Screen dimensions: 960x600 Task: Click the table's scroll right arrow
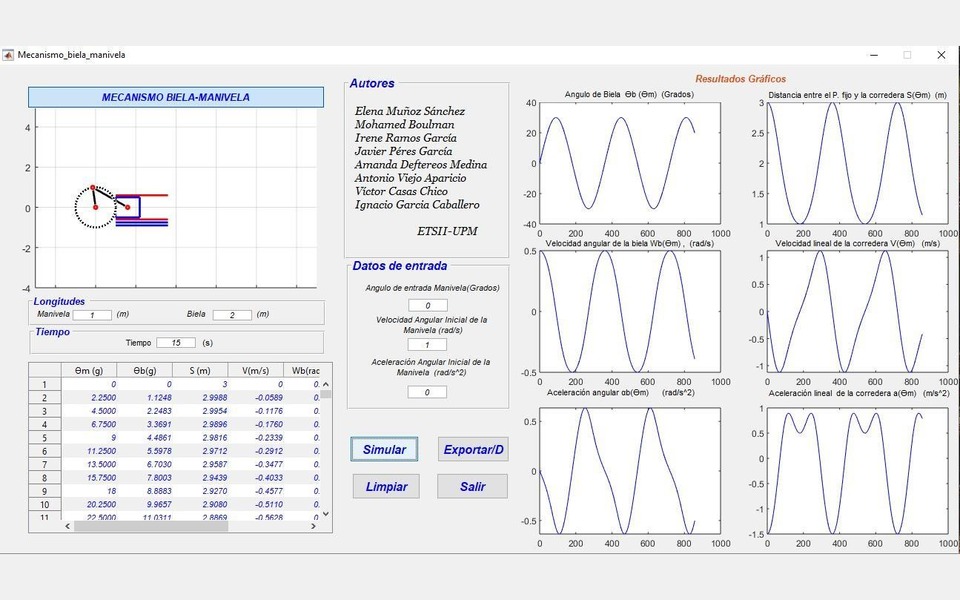click(x=313, y=526)
